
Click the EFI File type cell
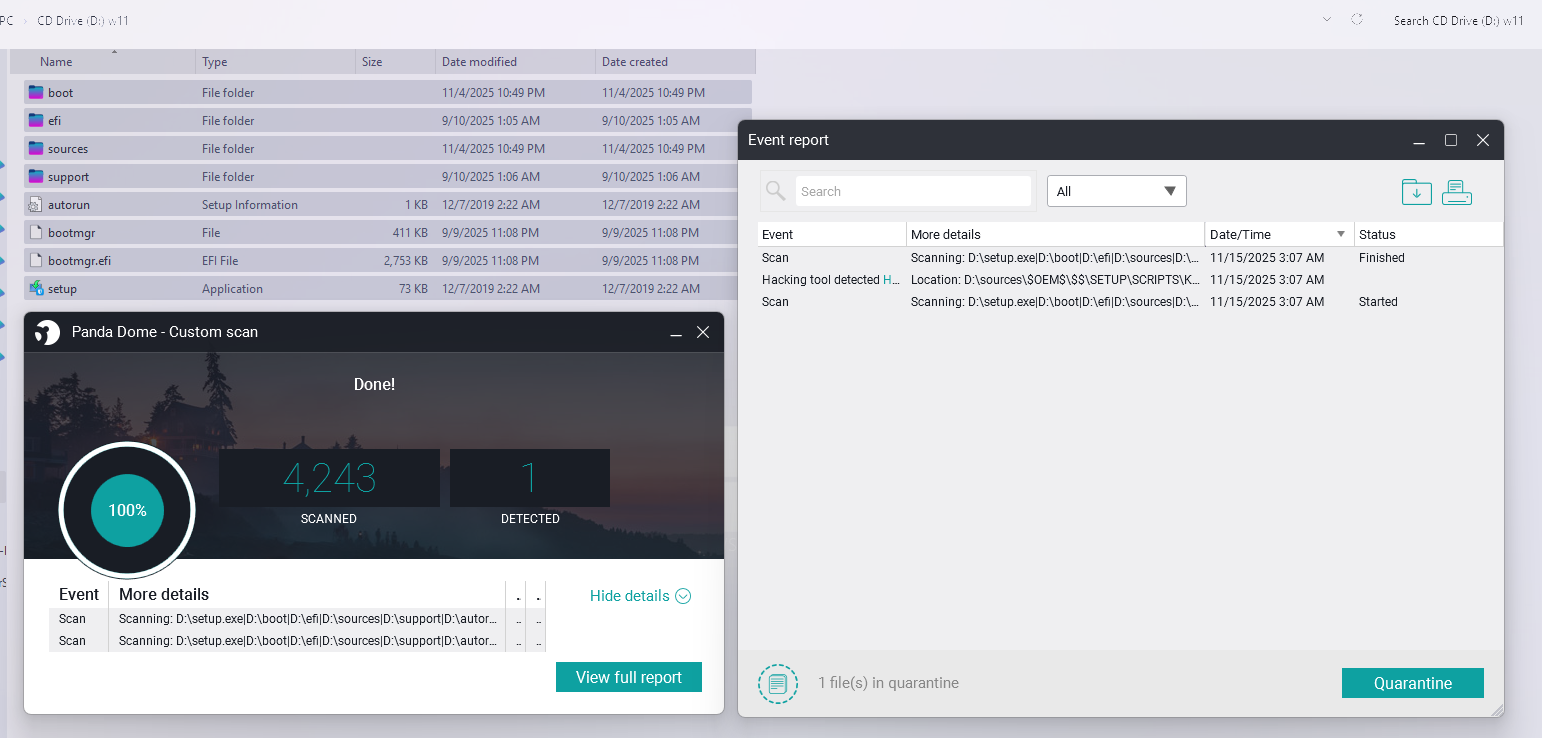tap(222, 261)
